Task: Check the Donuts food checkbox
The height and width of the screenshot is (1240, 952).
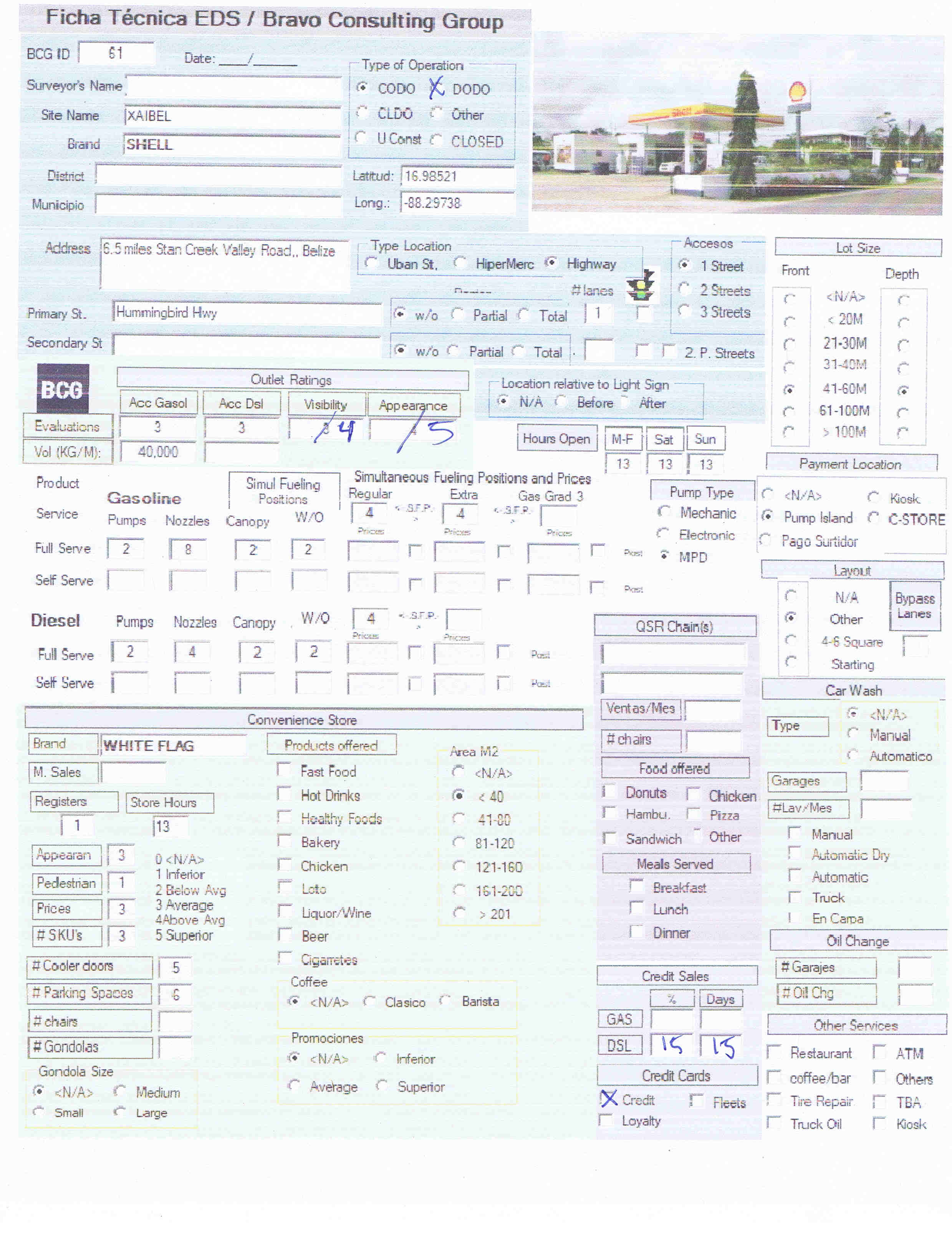Action: (609, 791)
